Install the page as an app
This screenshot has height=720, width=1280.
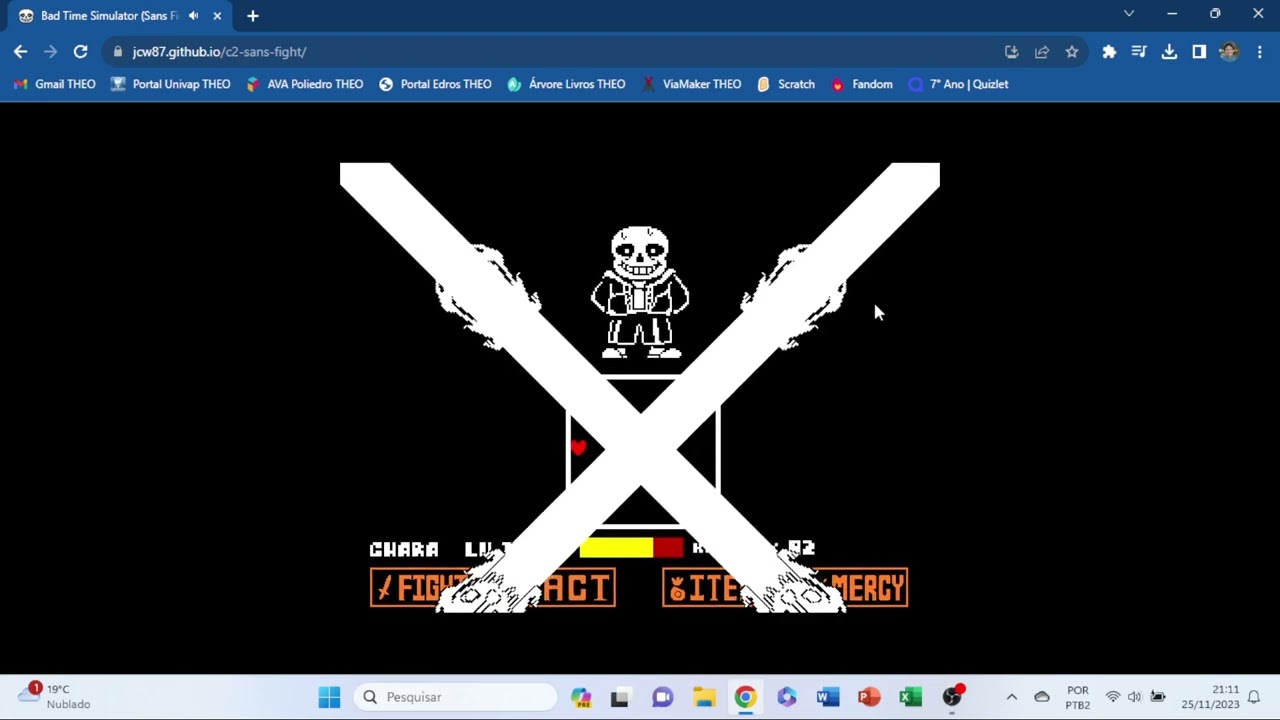click(x=1011, y=51)
